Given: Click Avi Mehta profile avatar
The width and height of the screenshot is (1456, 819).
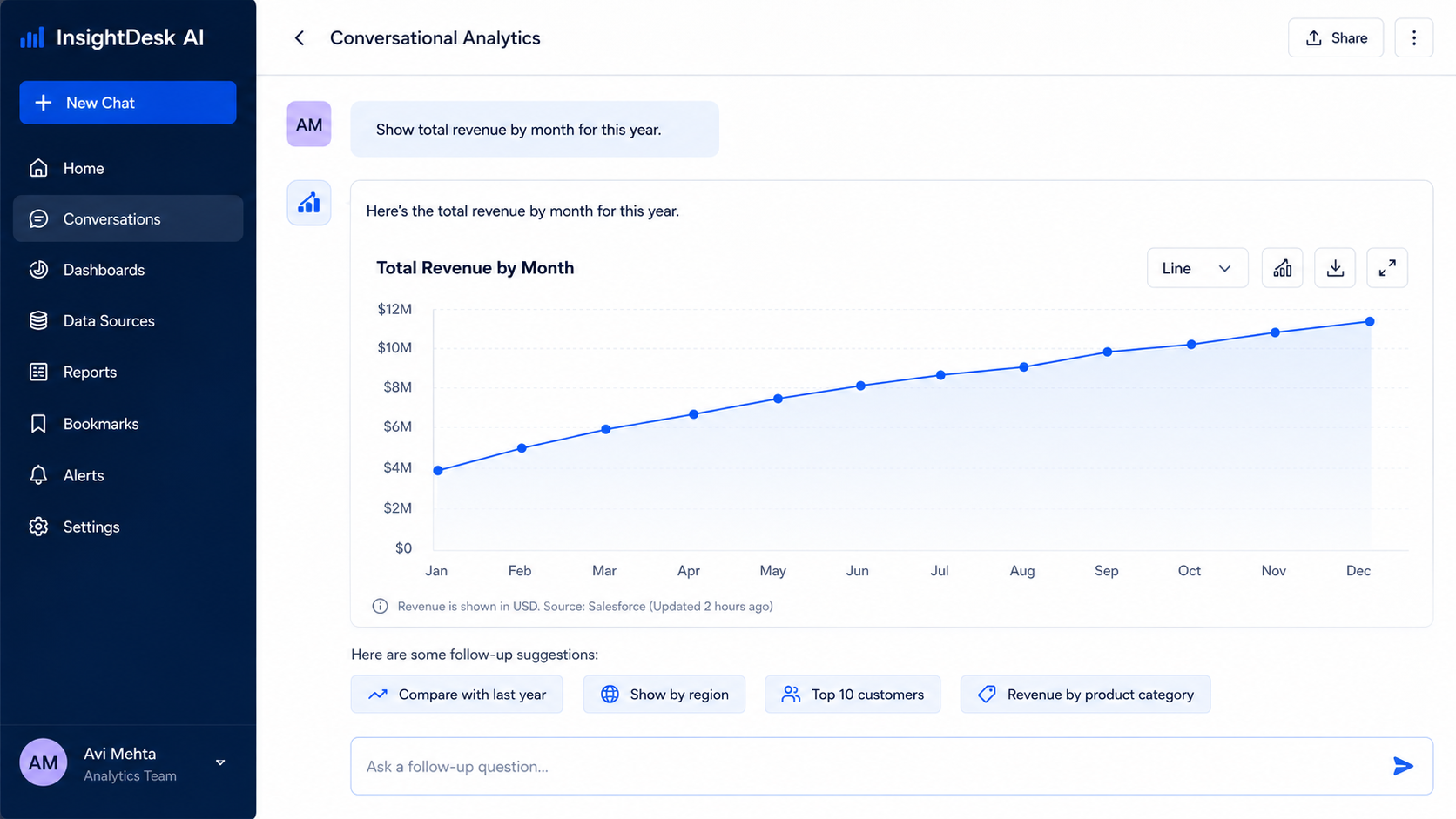Looking at the screenshot, I should [x=44, y=762].
